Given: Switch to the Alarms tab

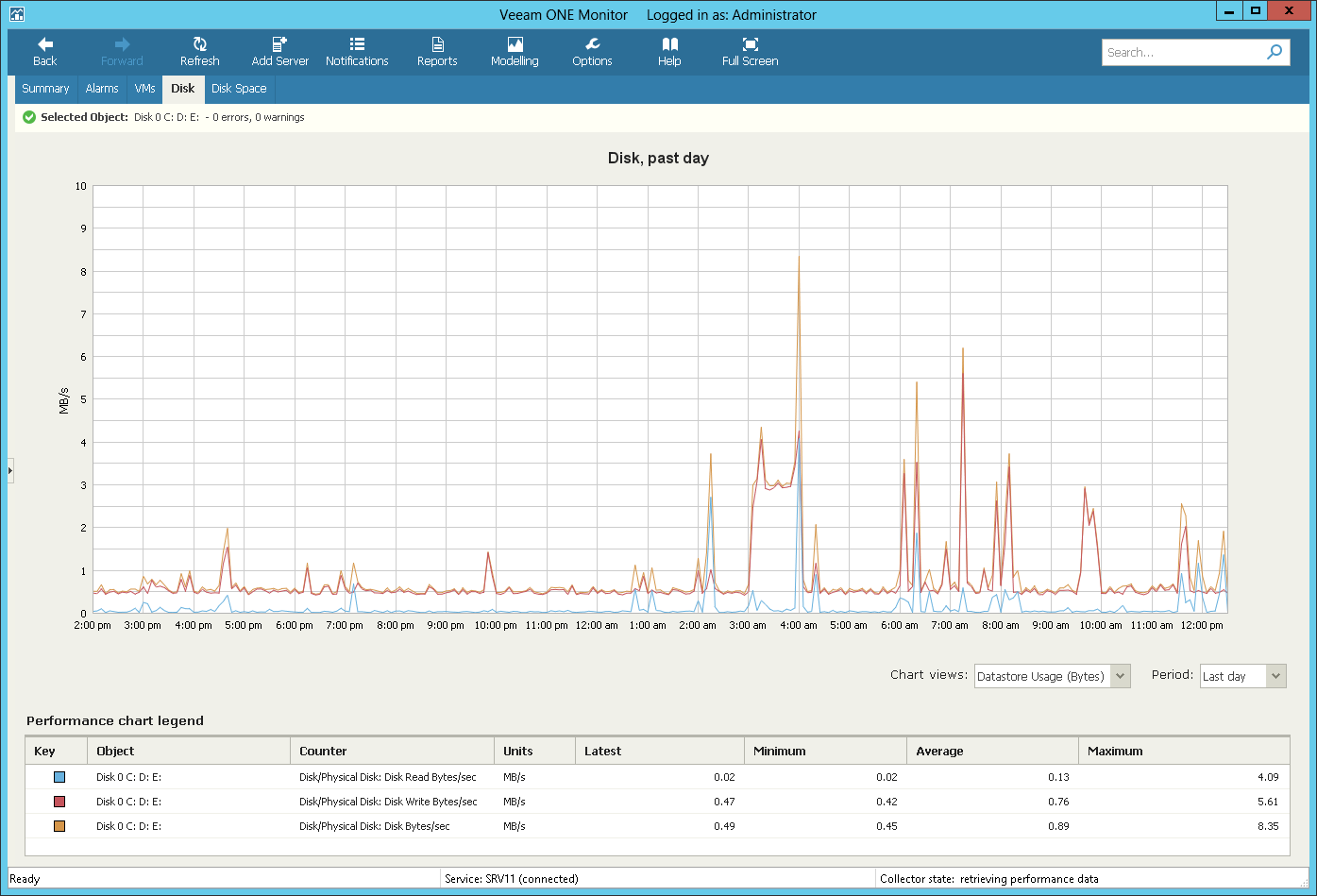Looking at the screenshot, I should pos(102,89).
